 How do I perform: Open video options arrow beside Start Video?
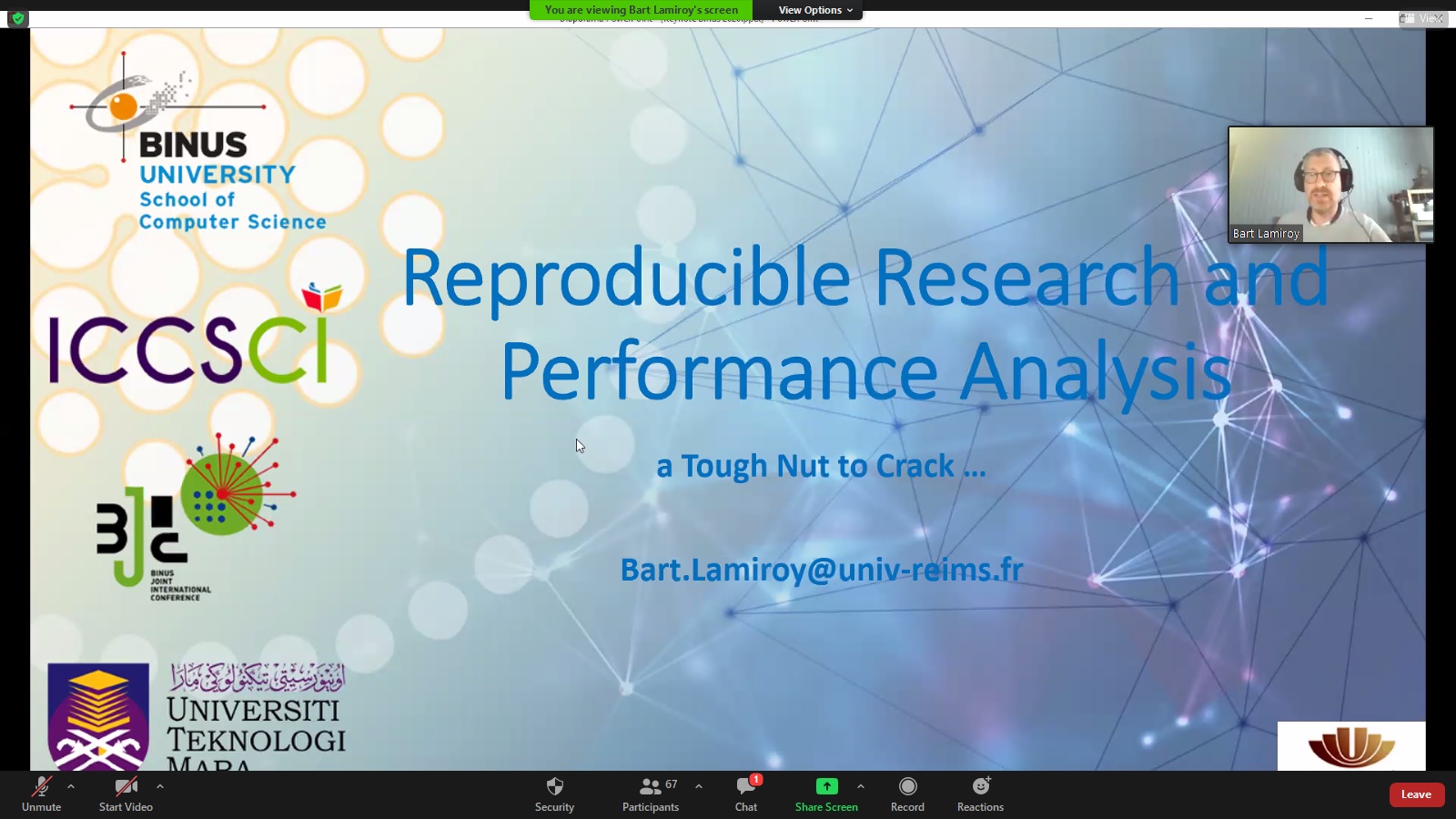click(160, 786)
